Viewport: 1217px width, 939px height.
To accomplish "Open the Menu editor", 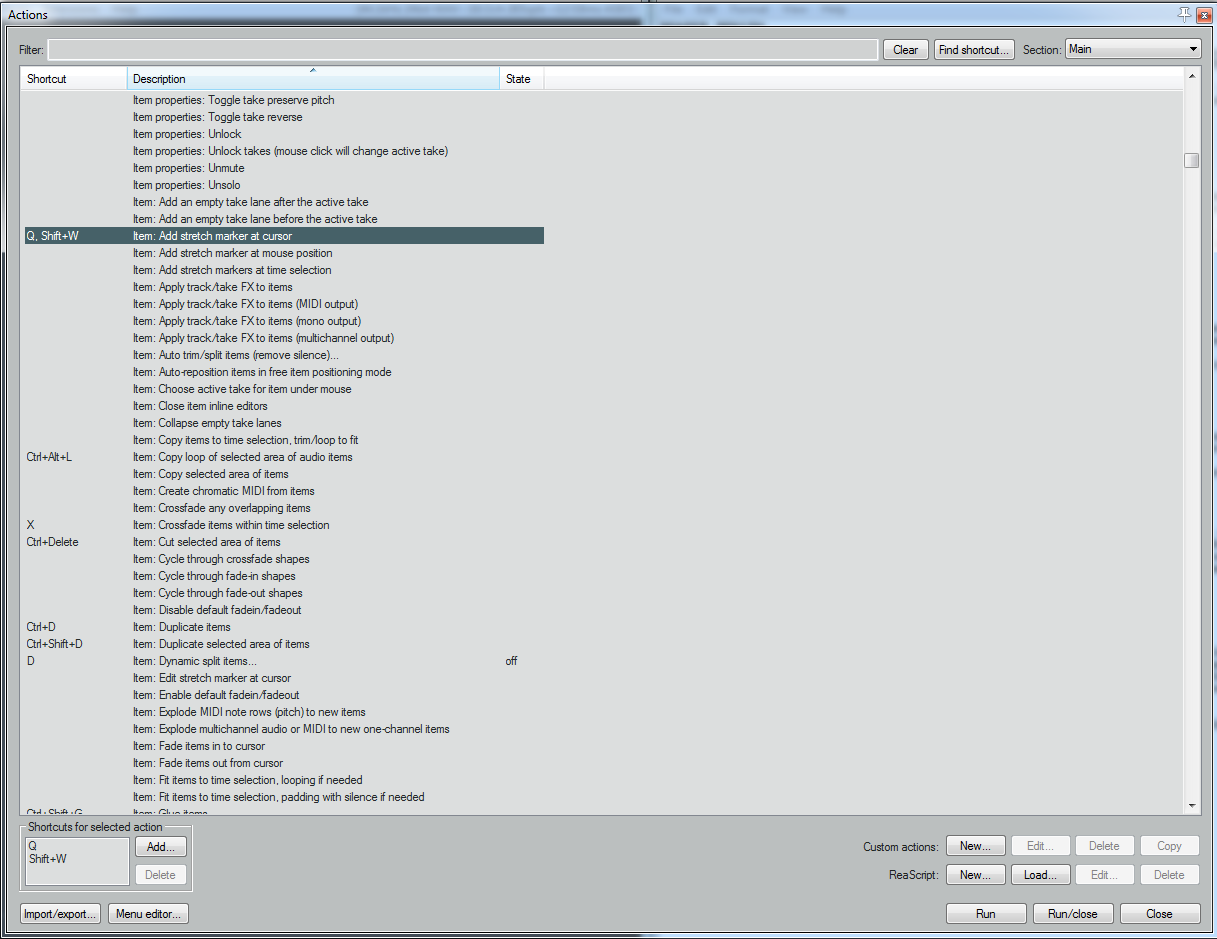I will pyautogui.click(x=148, y=914).
